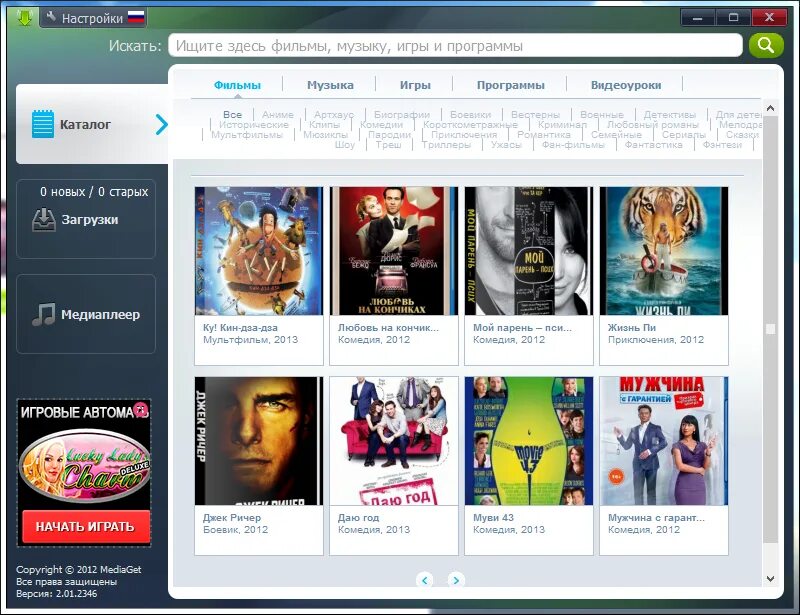This screenshot has width=800, height=615.
Task: Select the Биографии genre filter
Action: tap(402, 115)
